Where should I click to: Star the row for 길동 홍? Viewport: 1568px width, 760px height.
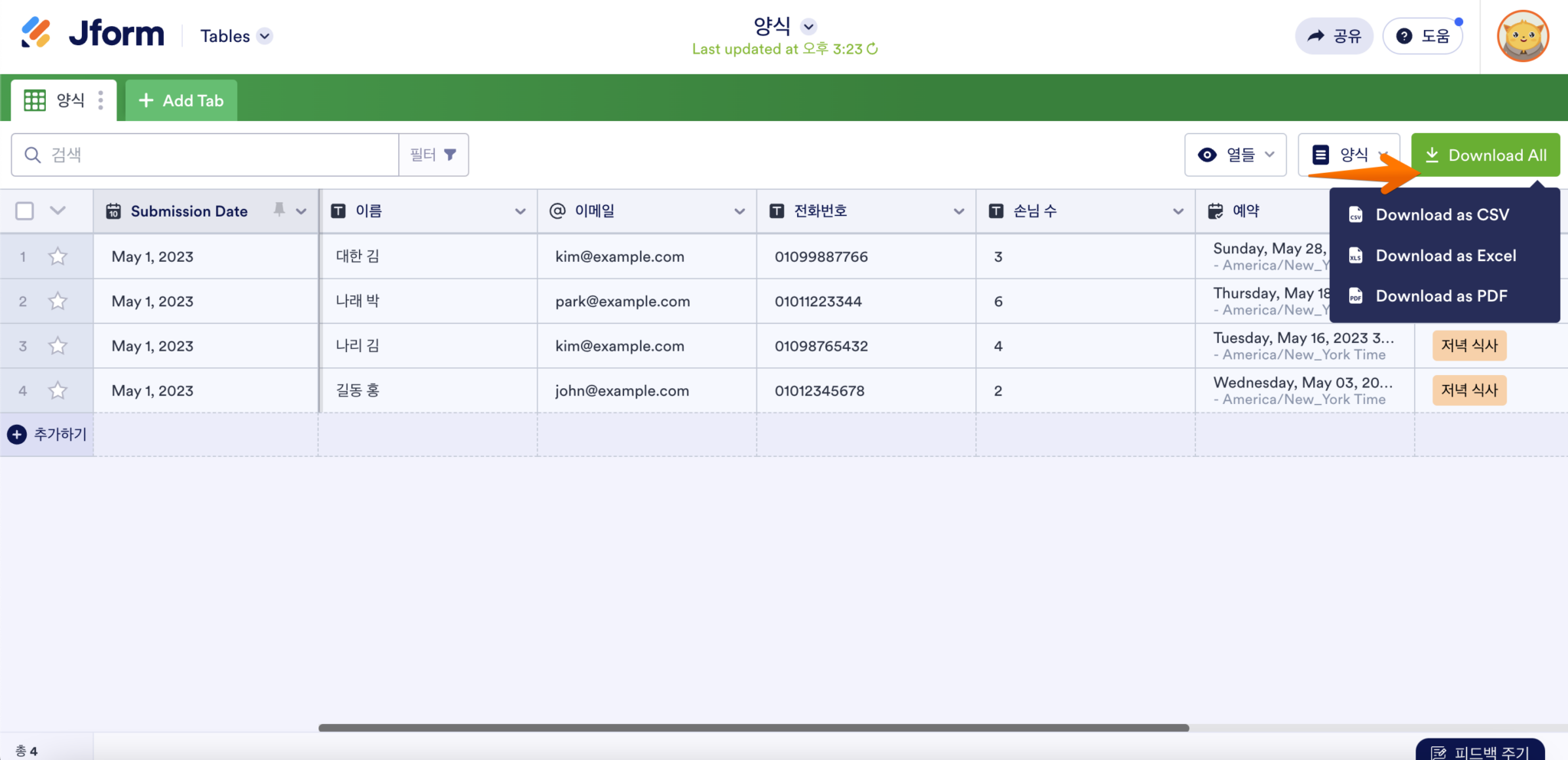click(x=57, y=390)
